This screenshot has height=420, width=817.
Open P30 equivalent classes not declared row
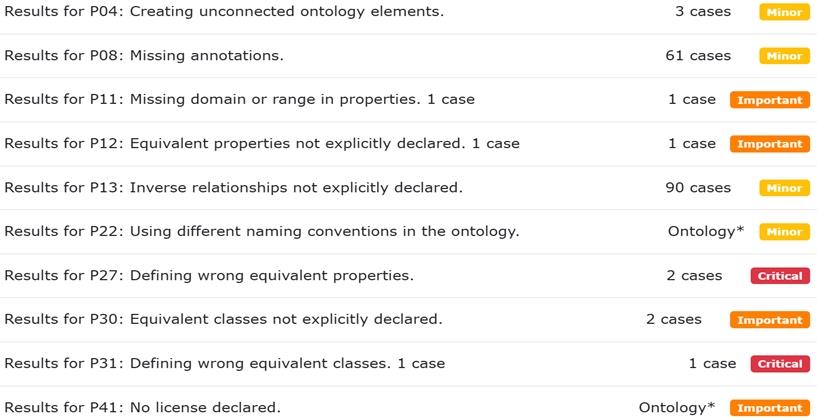pyautogui.click(x=223, y=320)
